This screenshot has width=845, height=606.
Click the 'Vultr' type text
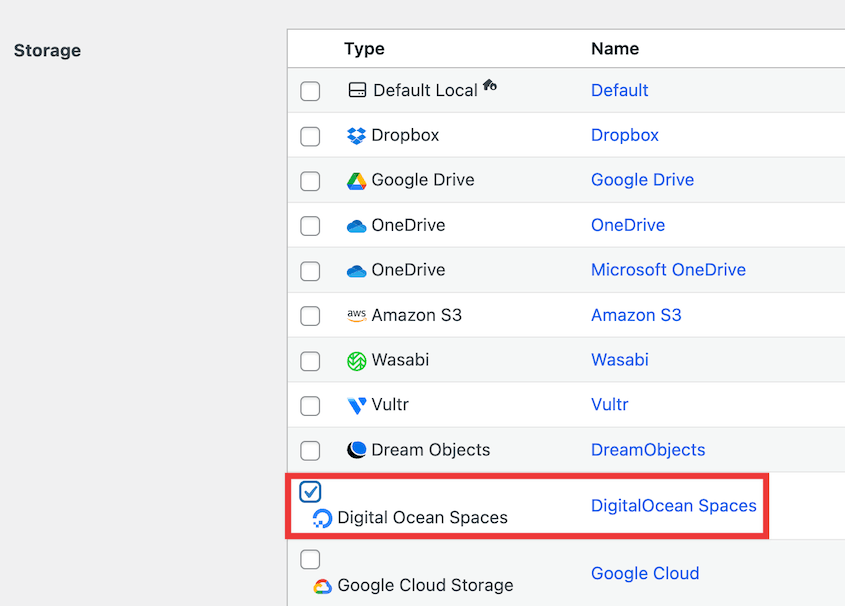(x=390, y=404)
